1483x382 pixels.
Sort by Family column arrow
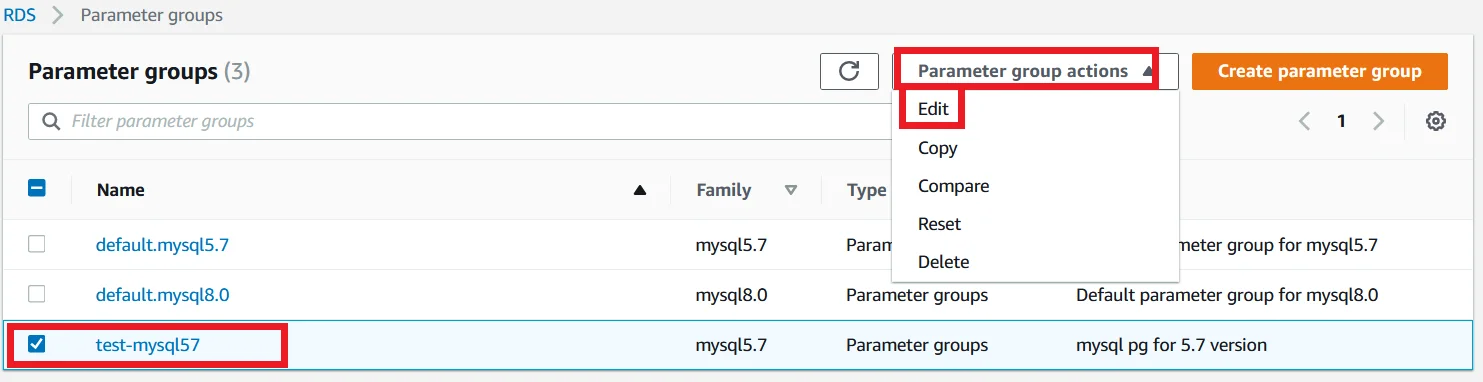pyautogui.click(x=791, y=190)
